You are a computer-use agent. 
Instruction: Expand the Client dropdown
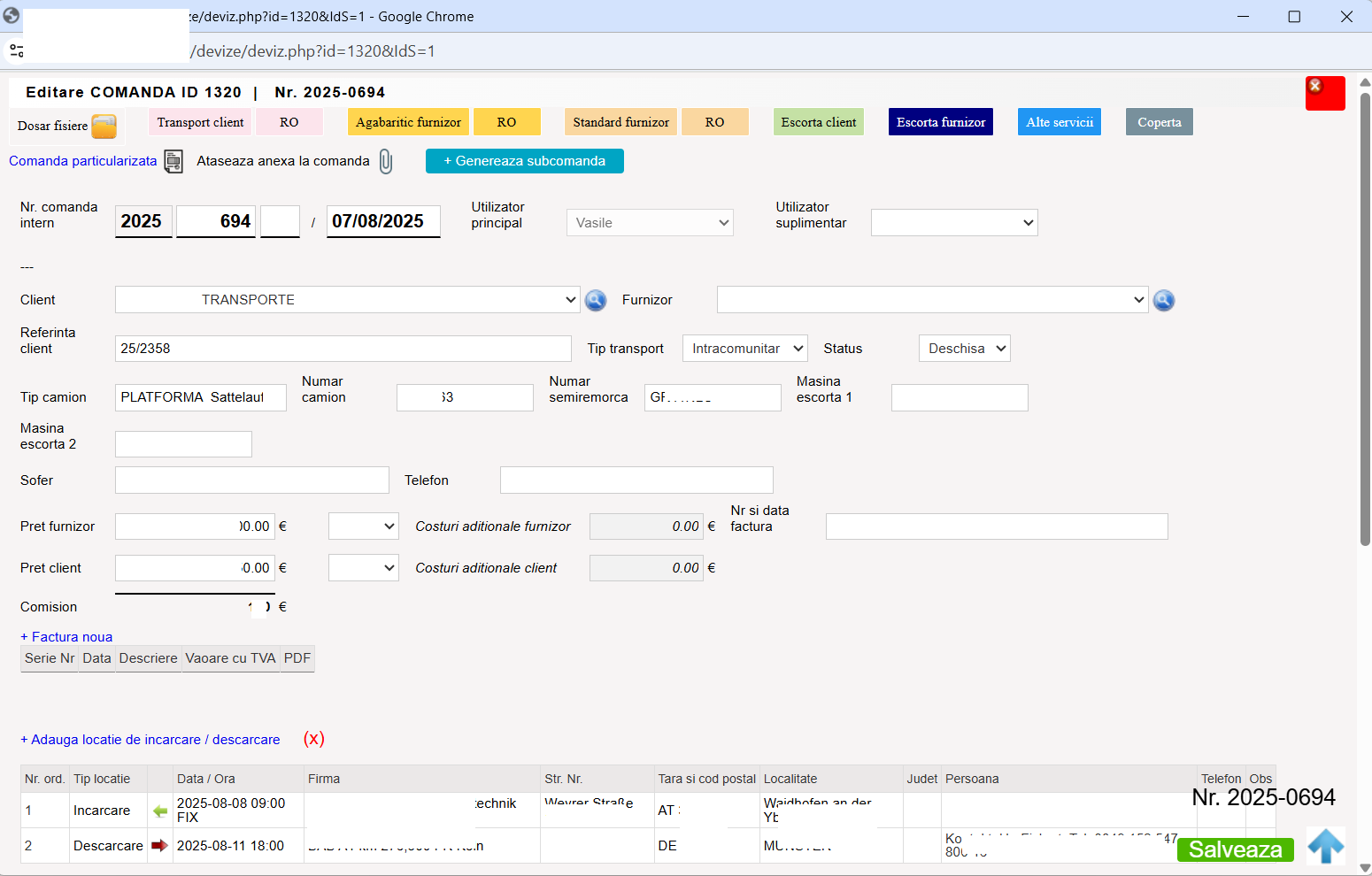click(347, 300)
